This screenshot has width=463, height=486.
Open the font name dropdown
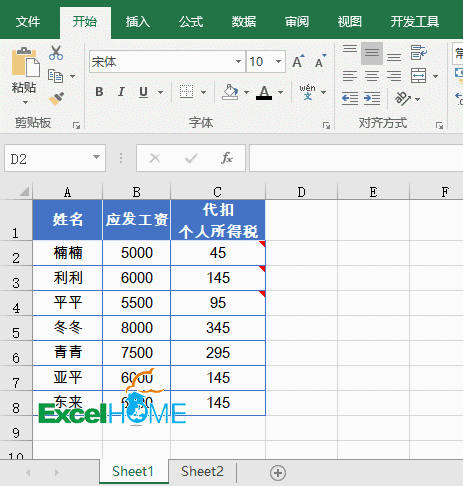click(238, 61)
